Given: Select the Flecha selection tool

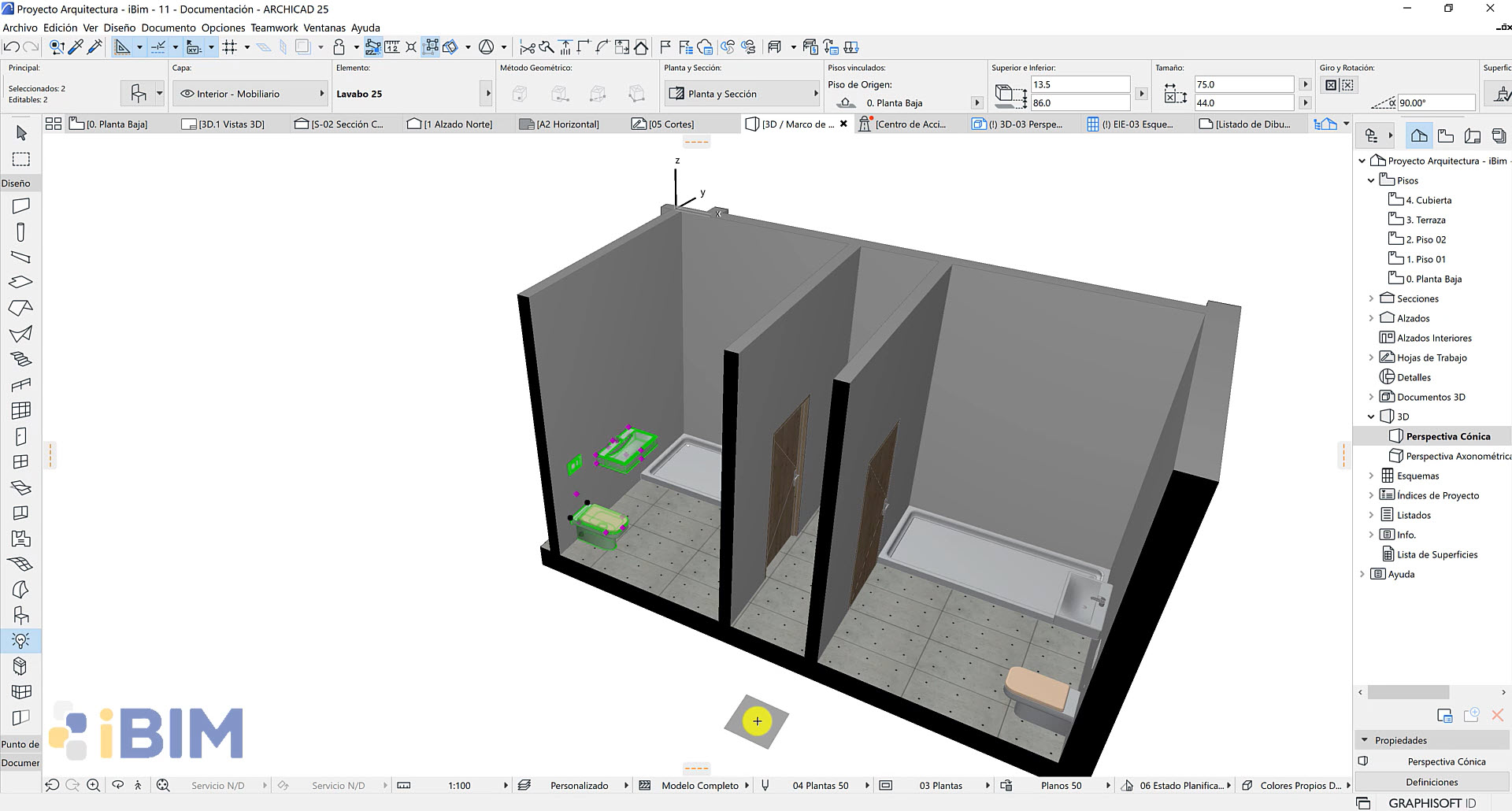Looking at the screenshot, I should pos(20,135).
